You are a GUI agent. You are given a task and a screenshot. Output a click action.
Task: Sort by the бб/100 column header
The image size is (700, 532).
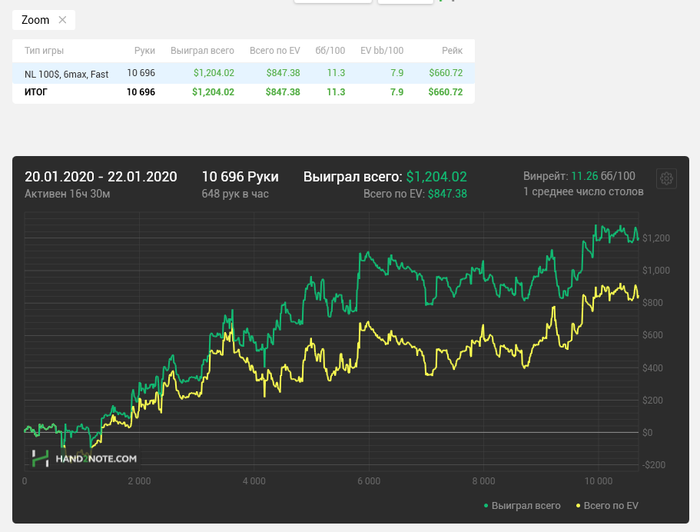[330, 51]
